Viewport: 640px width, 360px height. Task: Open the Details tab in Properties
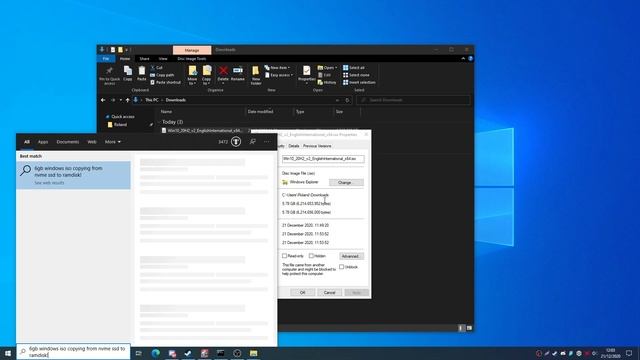click(x=294, y=146)
